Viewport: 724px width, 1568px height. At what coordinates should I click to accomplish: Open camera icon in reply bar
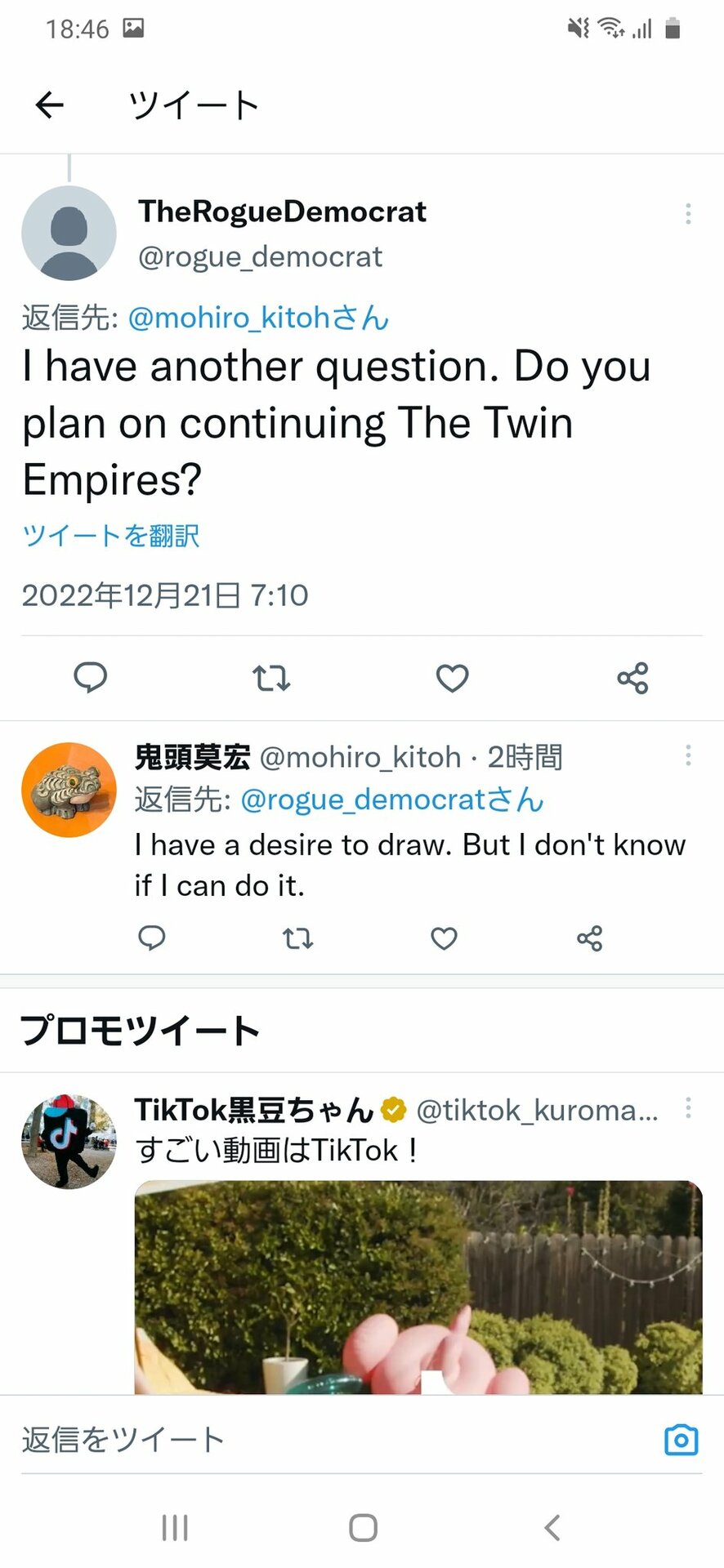tap(681, 1439)
